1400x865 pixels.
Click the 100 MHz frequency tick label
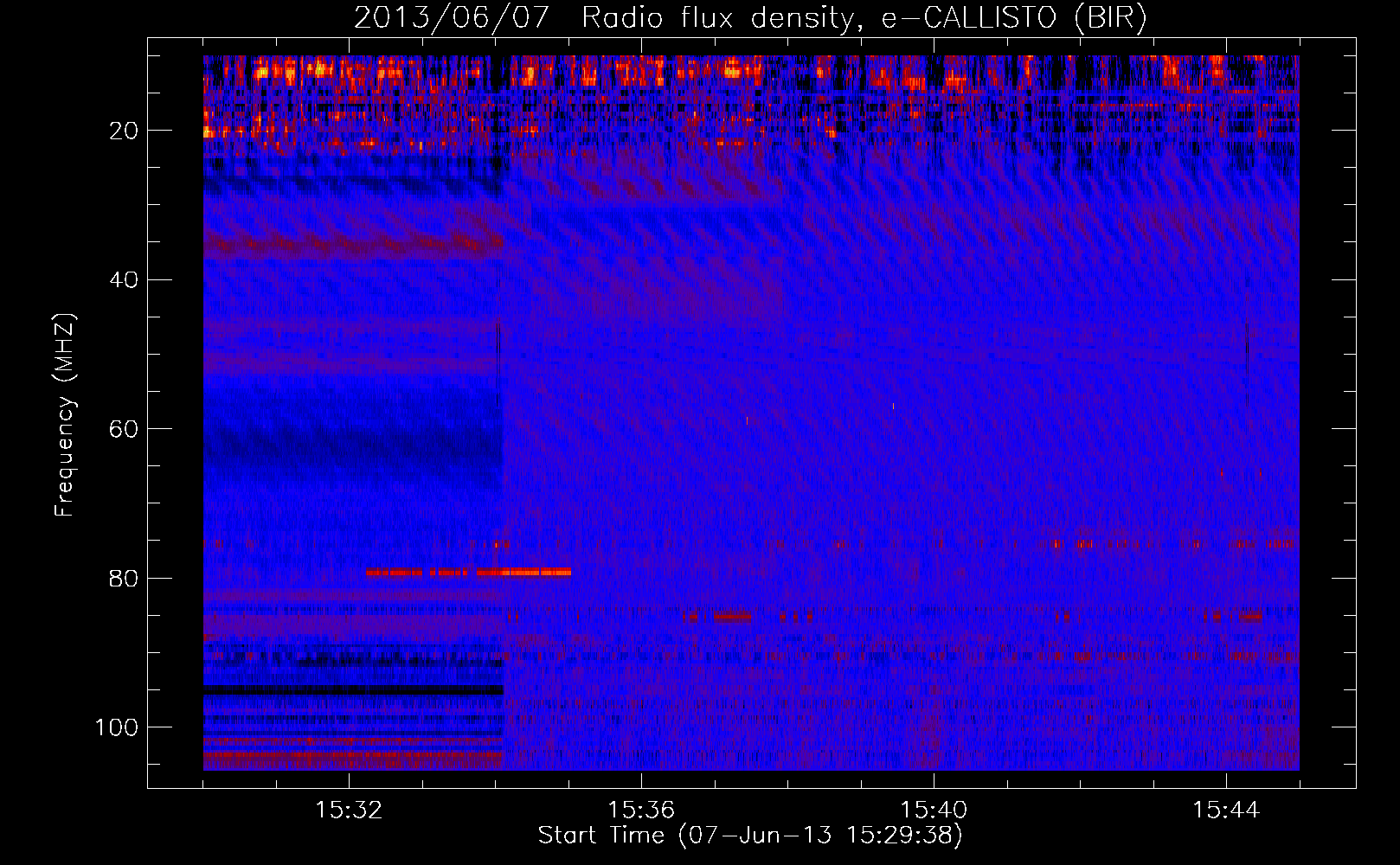[117, 727]
